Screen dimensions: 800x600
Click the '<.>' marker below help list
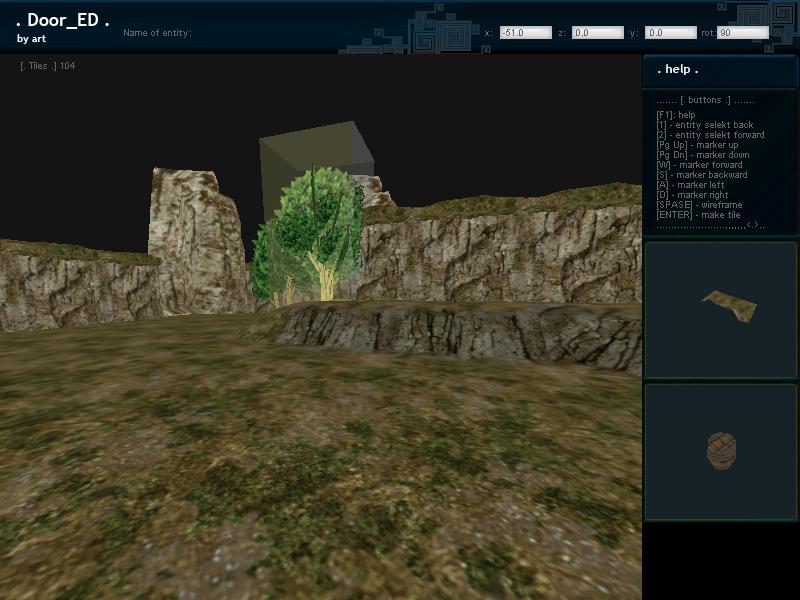click(754, 225)
